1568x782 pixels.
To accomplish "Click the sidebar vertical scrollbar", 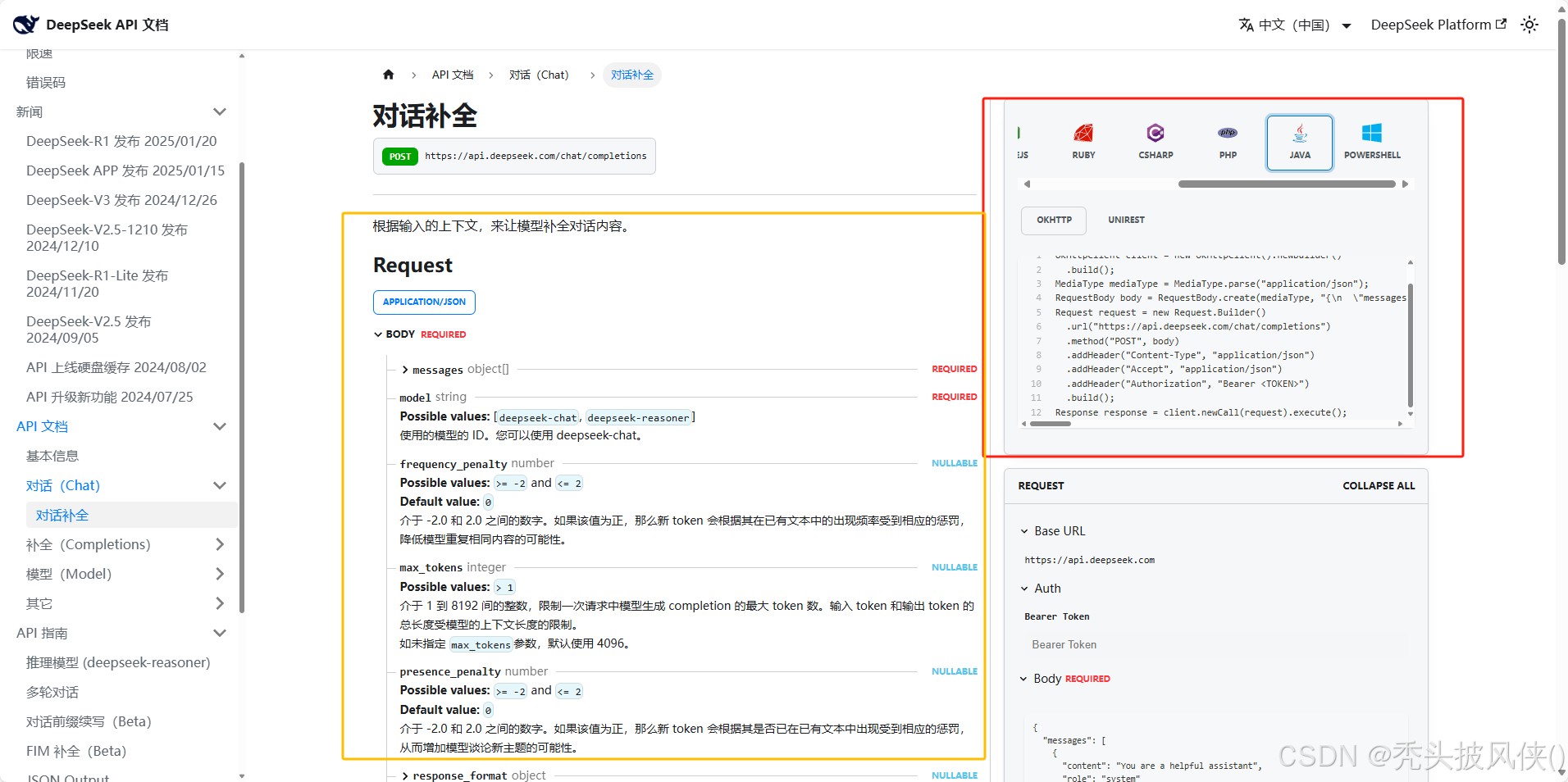I will (x=241, y=387).
